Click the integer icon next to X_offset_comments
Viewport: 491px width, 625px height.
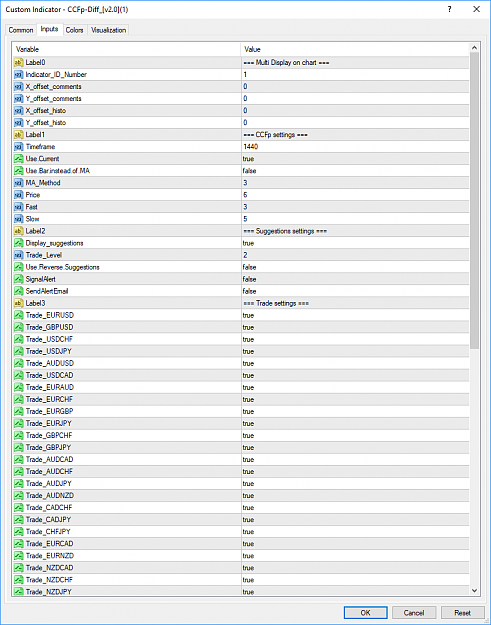click(19, 86)
